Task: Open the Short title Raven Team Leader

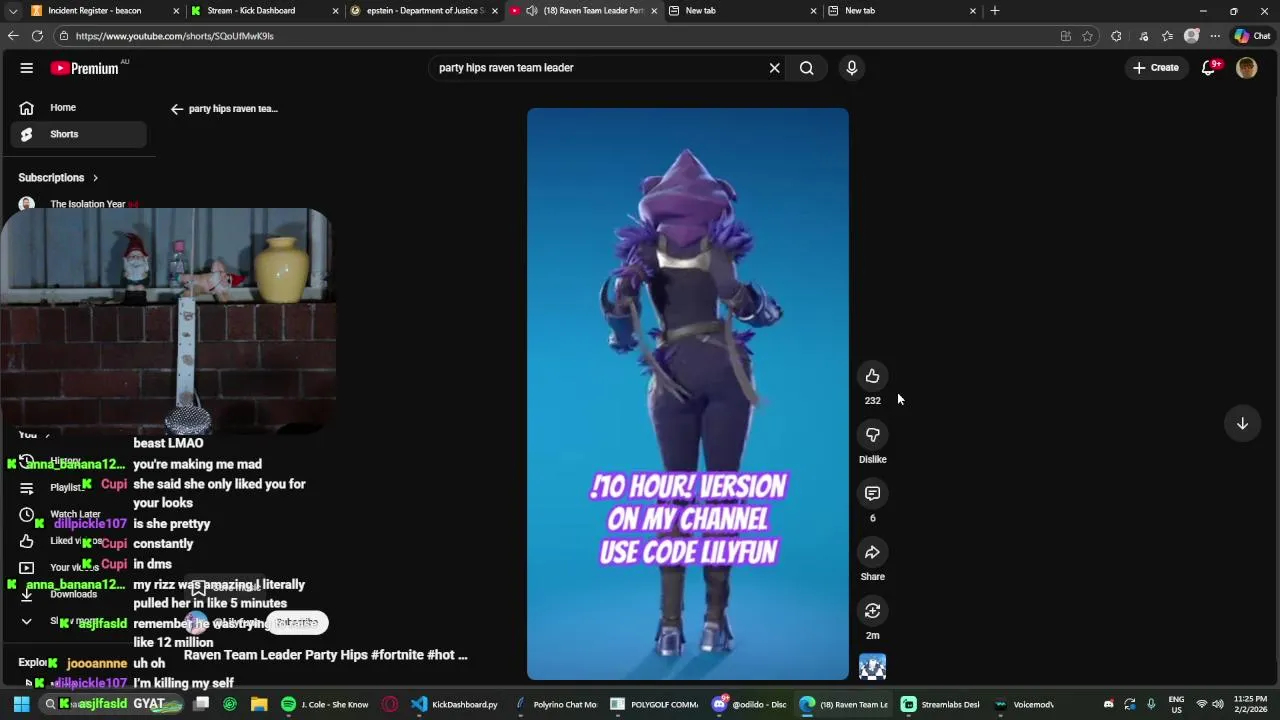Action: click(325, 655)
